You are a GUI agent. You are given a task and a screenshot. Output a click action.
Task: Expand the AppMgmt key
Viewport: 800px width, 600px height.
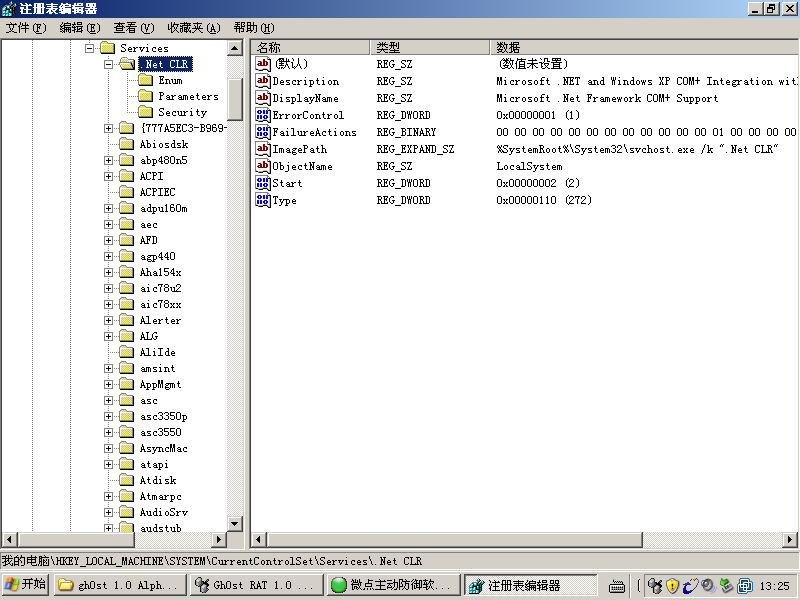[x=109, y=384]
